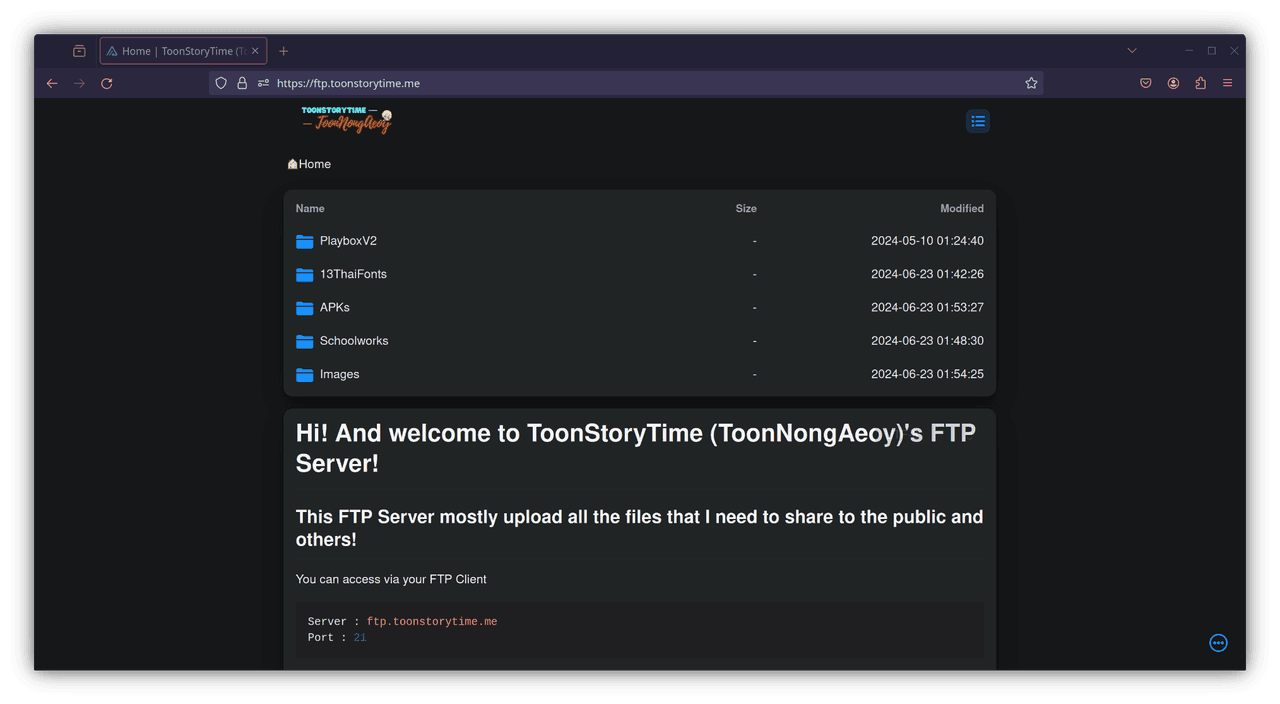Open the PlayboxV2 folder
The image size is (1280, 704).
point(347,241)
